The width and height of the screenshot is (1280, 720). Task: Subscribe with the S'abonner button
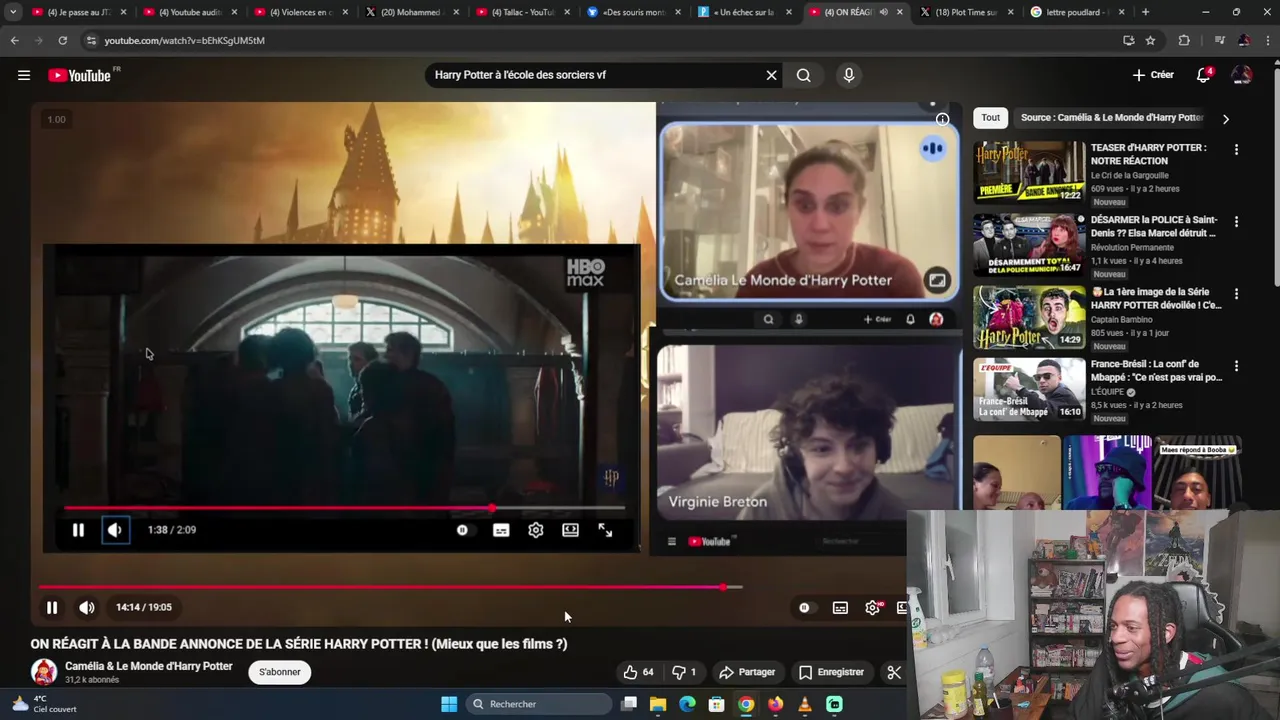[x=279, y=672]
